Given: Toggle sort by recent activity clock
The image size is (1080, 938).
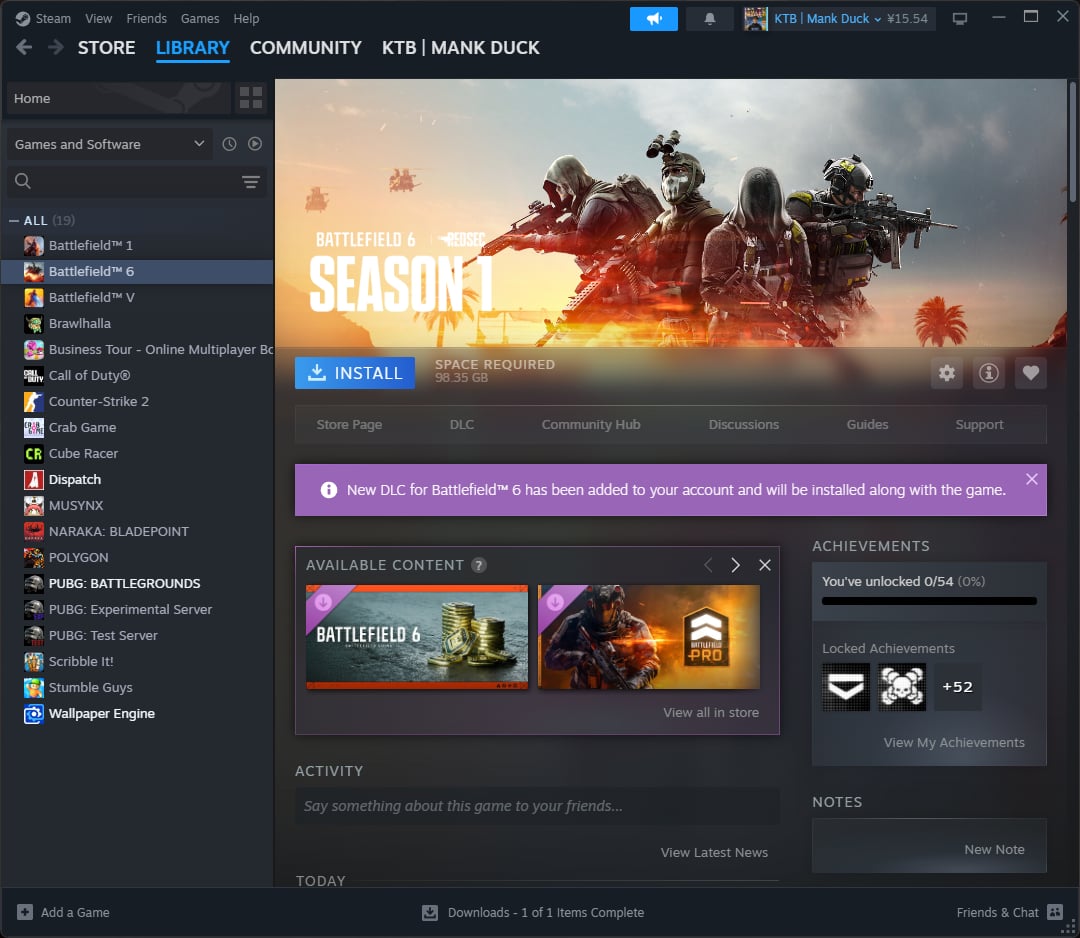Looking at the screenshot, I should (x=229, y=144).
